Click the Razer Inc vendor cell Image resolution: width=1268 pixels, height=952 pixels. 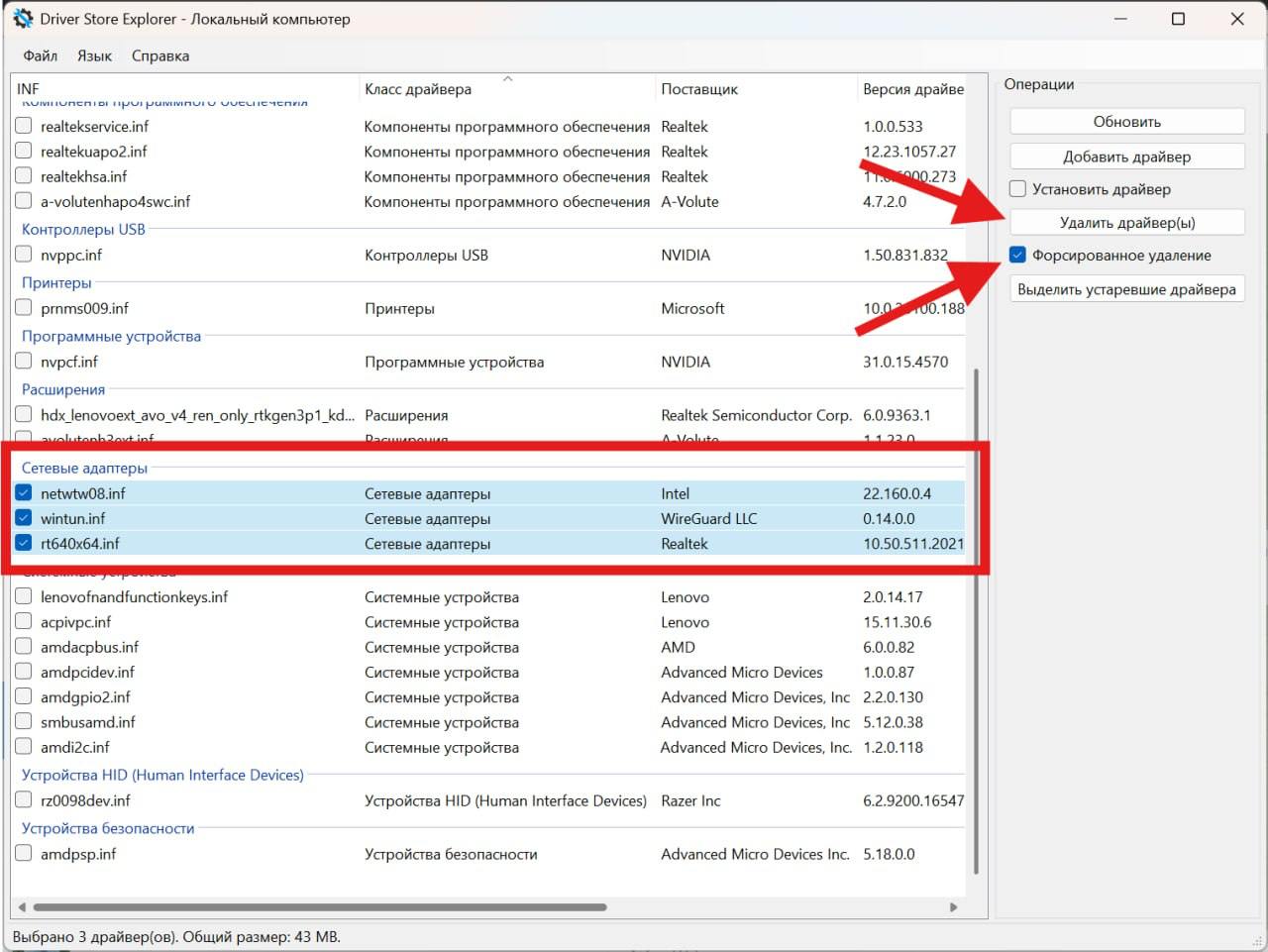pos(690,800)
